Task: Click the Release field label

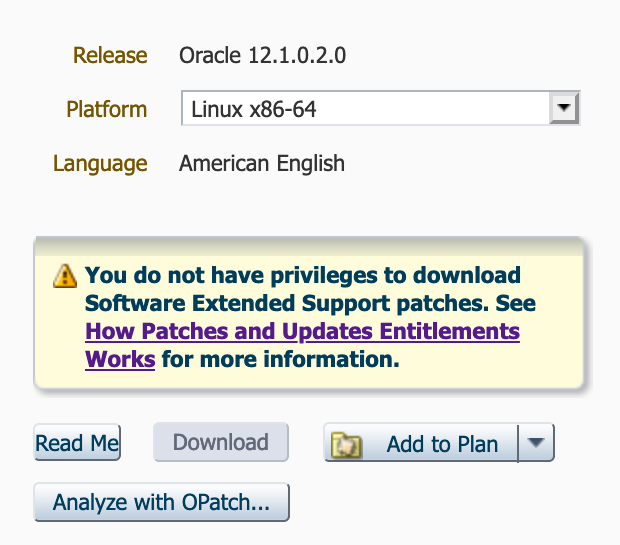Action: [110, 55]
